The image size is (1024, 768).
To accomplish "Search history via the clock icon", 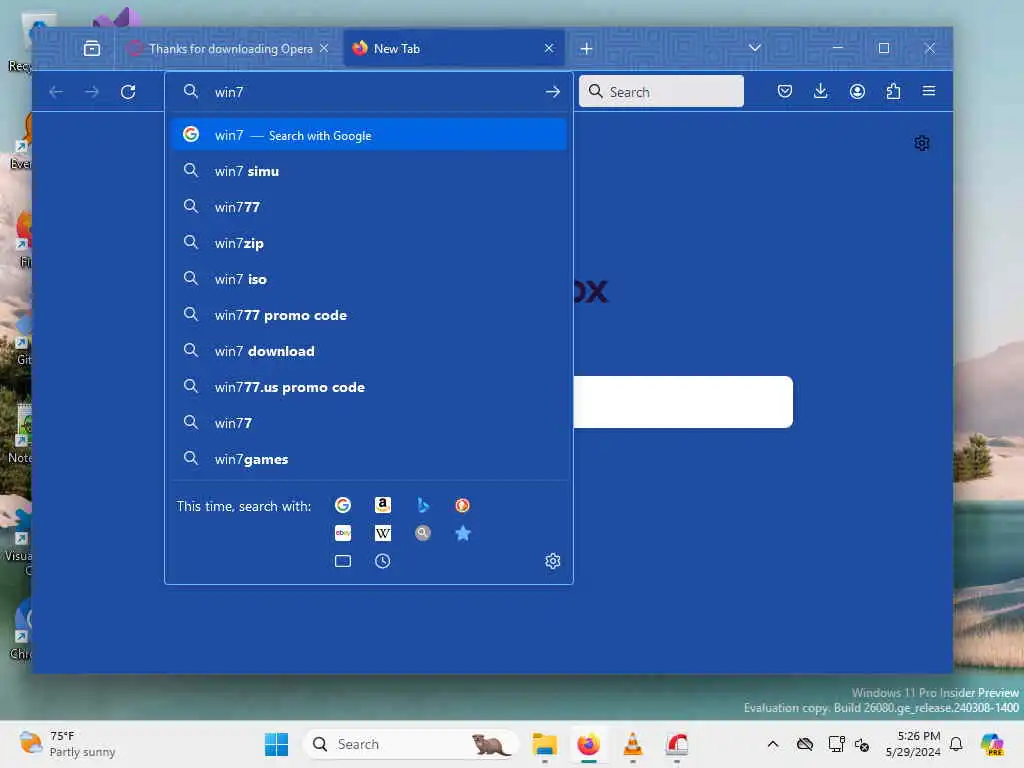I will point(383,561).
